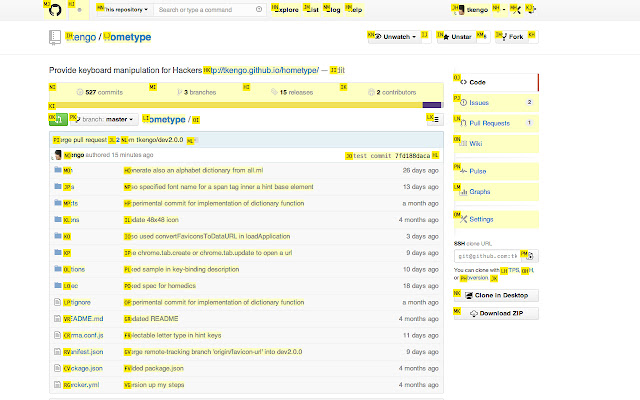The width and height of the screenshot is (640, 400).
Task: Open the Pull Requests tab
Action: (x=496, y=123)
